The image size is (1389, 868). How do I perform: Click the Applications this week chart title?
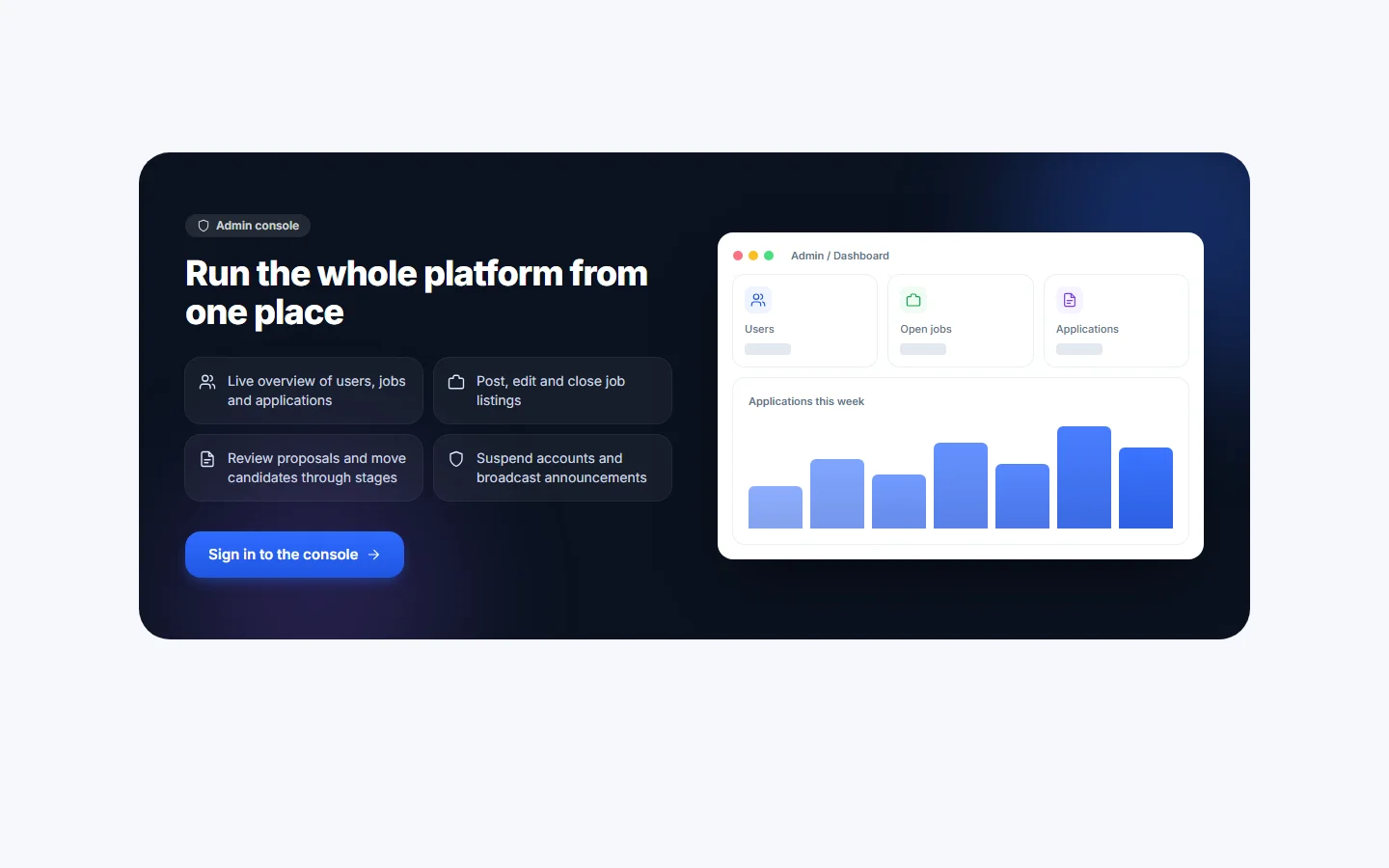(x=806, y=401)
